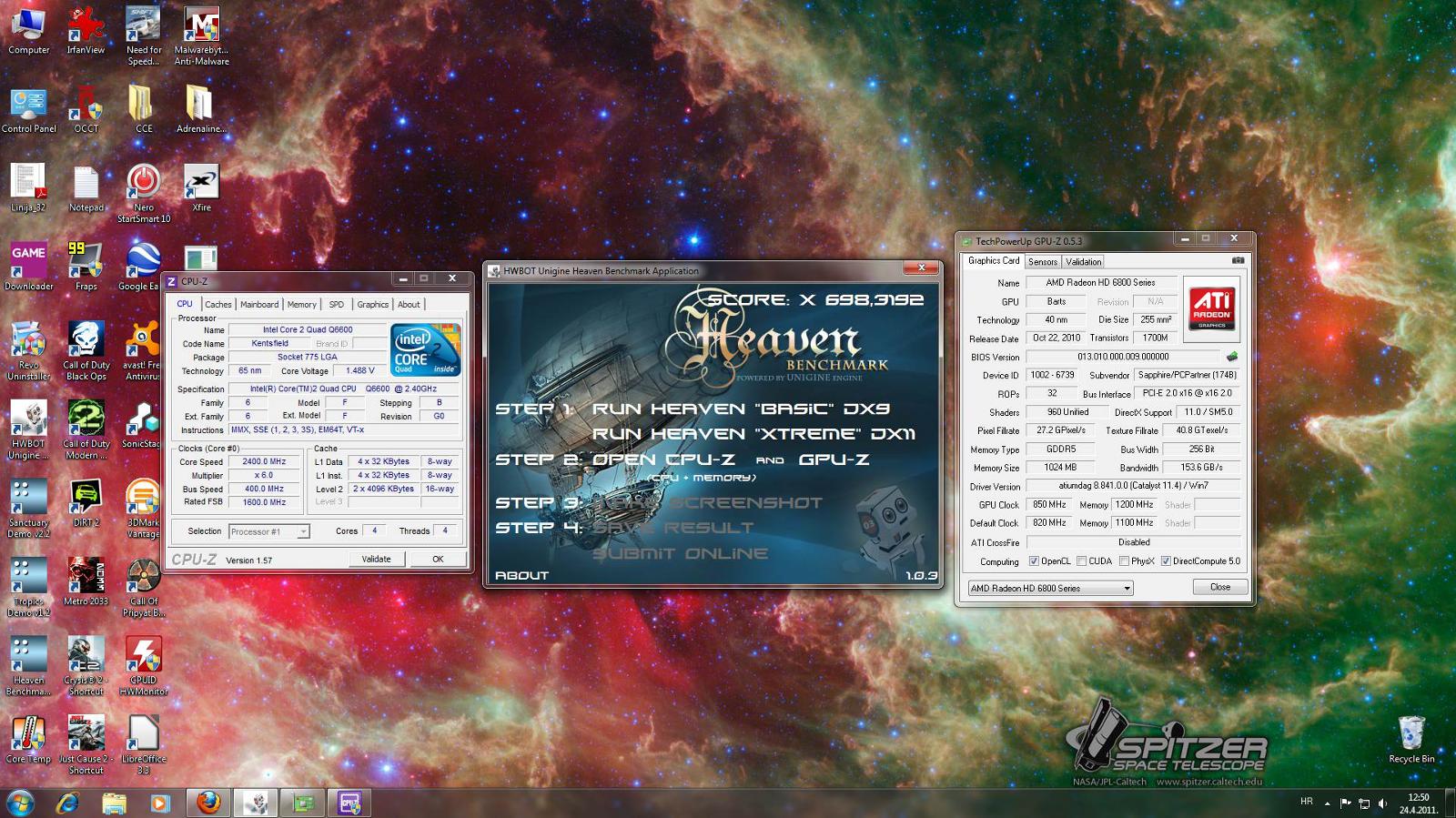Click the Rated FSB 1600.0 MHz value

263,502
